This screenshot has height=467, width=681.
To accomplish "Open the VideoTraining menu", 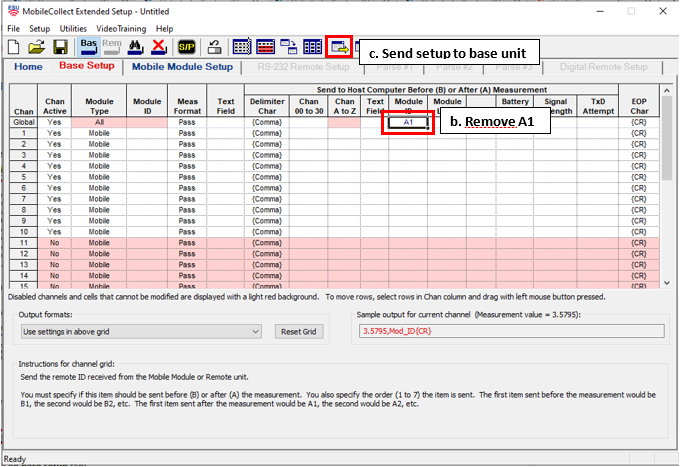I will [x=121, y=29].
